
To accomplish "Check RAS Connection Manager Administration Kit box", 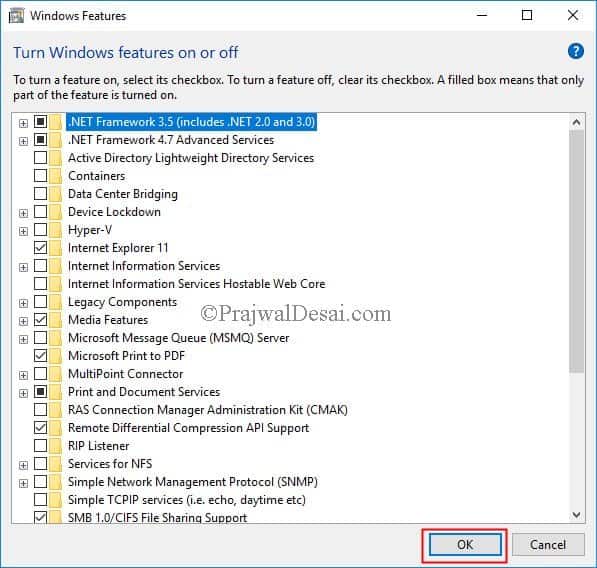I will pos(40,410).
